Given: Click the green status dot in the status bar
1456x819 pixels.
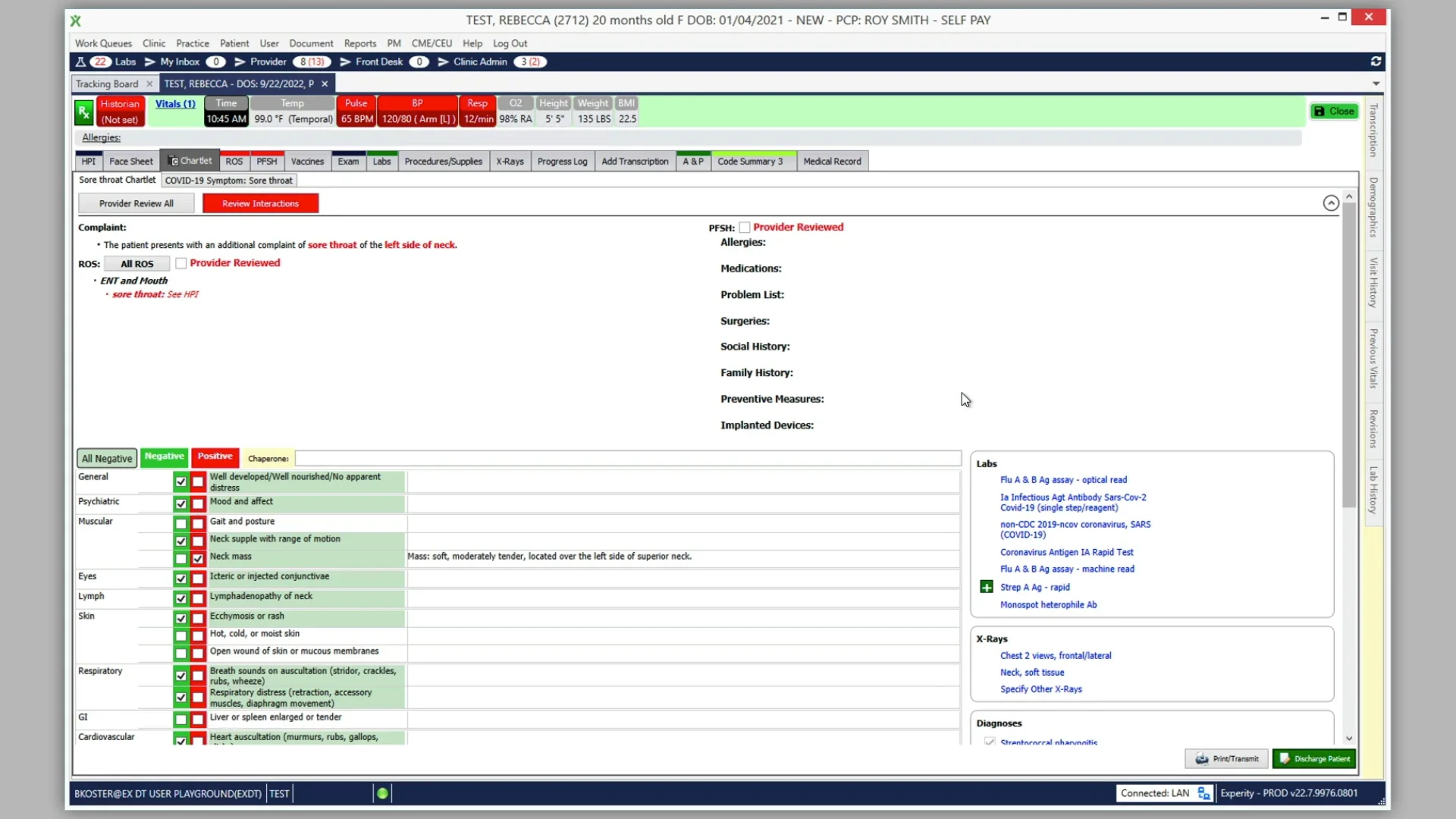Looking at the screenshot, I should (383, 792).
